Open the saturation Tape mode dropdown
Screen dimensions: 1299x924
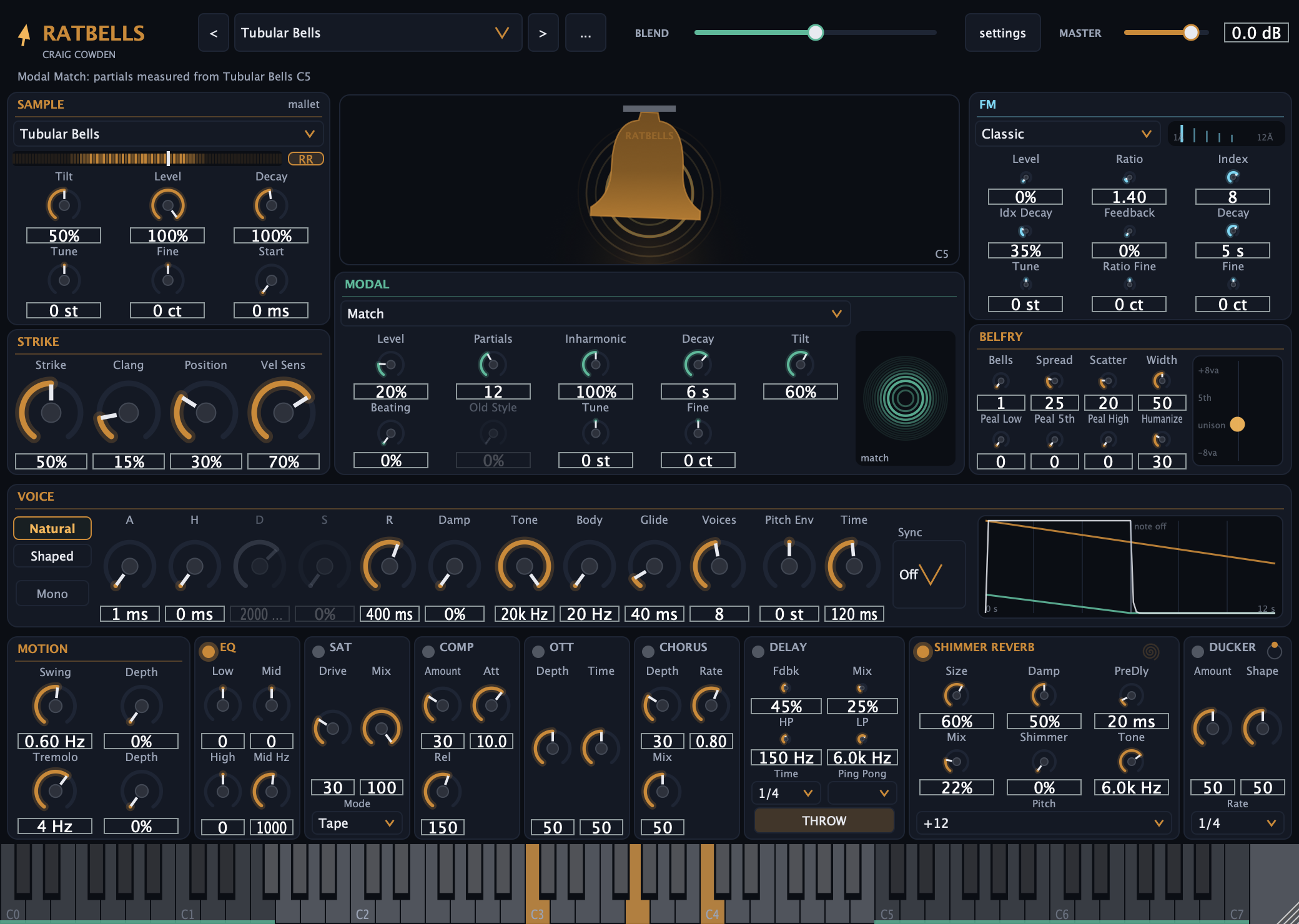(x=357, y=823)
